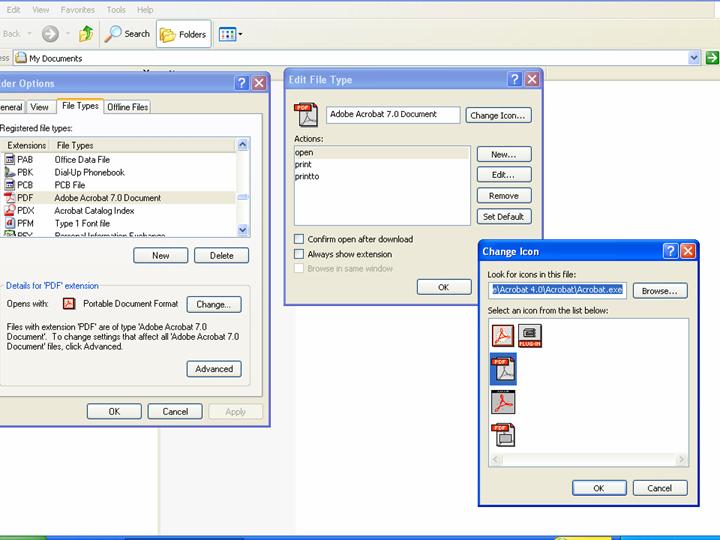The width and height of the screenshot is (720, 540).
Task: Click help button of Change Icon dialog
Action: tap(670, 251)
